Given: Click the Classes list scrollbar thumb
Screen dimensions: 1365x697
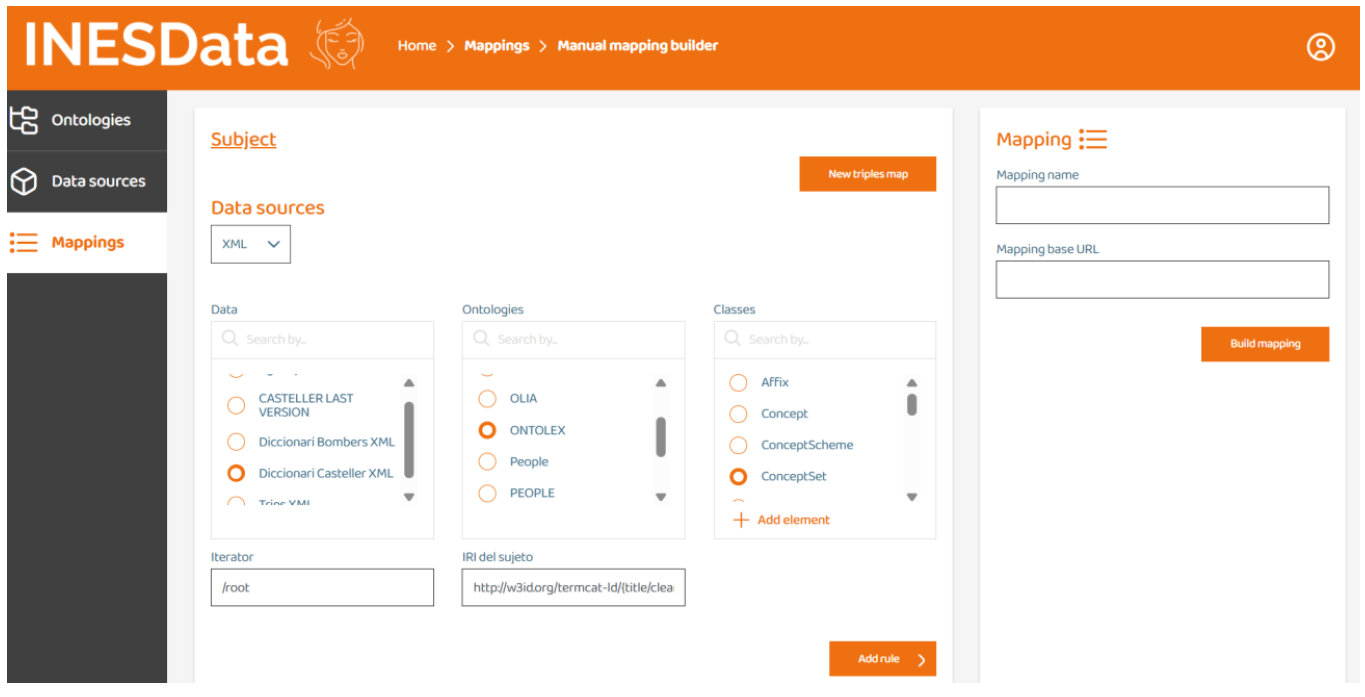Looking at the screenshot, I should point(911,405).
